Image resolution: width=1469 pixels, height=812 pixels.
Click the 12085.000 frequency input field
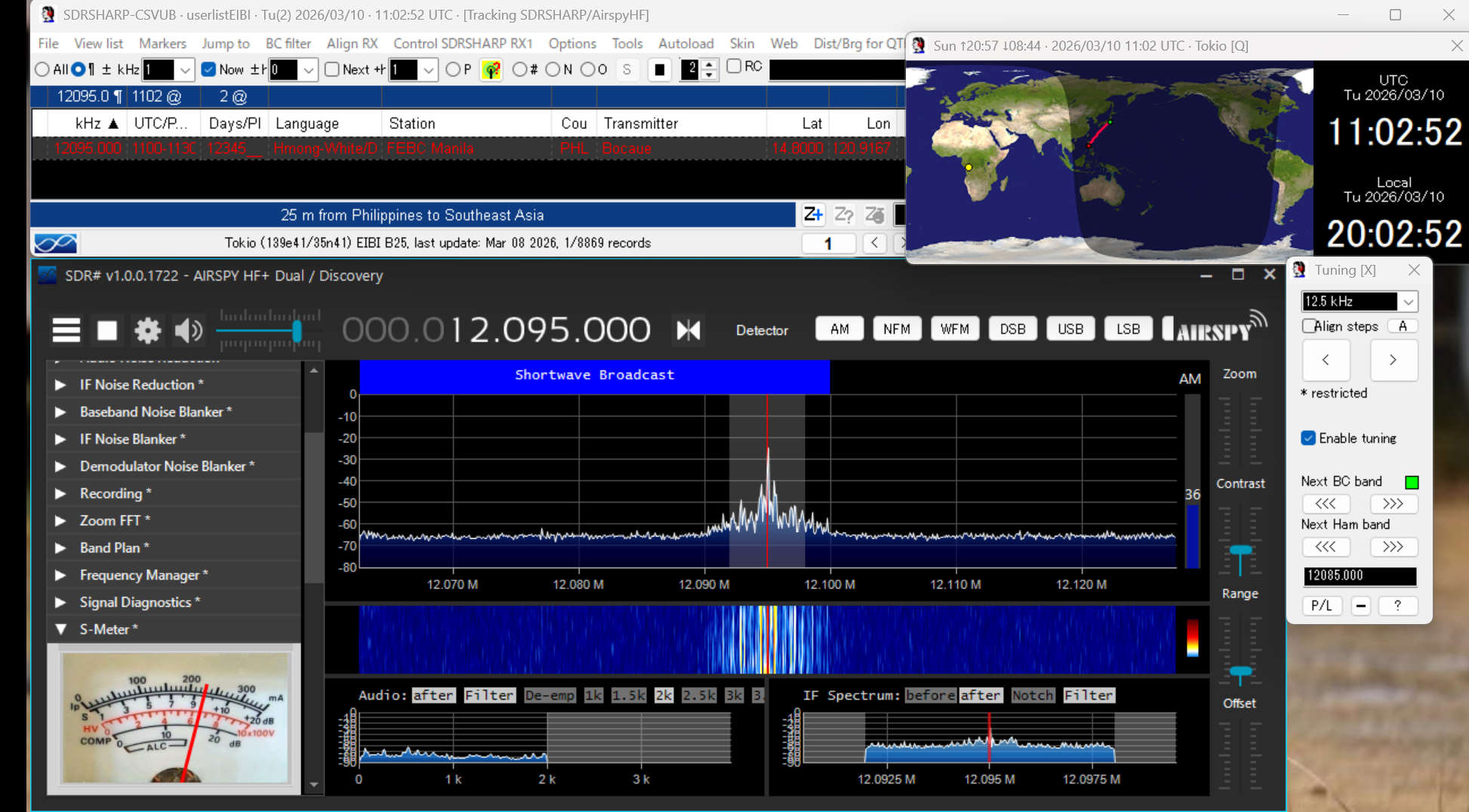click(x=1359, y=576)
